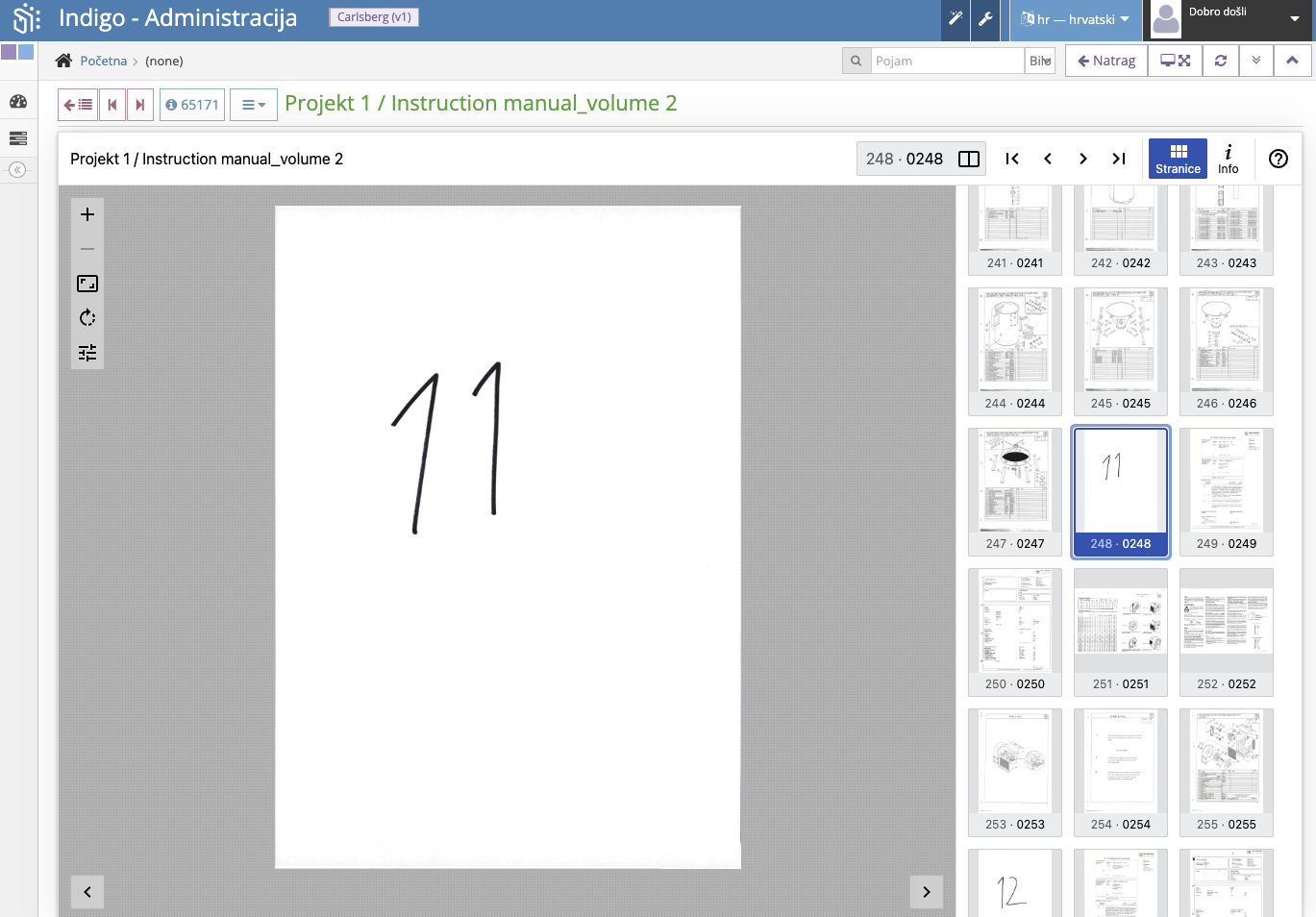Open the Info panel
Viewport: 1316px width, 917px height.
pos(1229,159)
